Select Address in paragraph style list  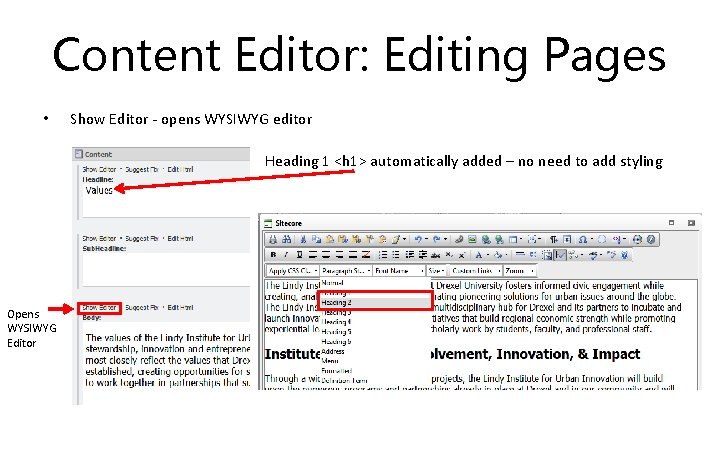pos(333,351)
